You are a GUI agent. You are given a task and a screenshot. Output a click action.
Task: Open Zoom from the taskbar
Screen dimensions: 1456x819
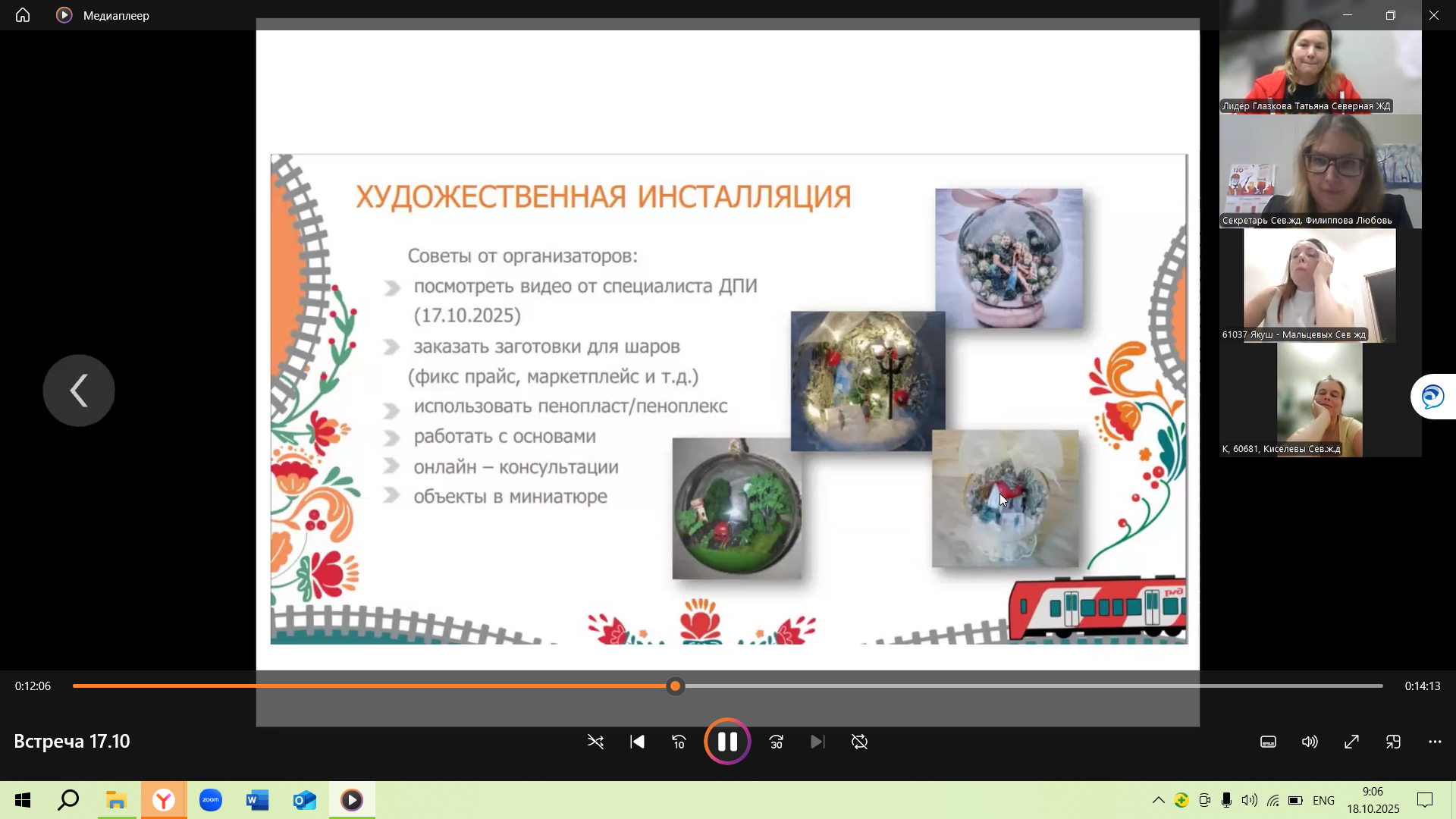pos(211,800)
